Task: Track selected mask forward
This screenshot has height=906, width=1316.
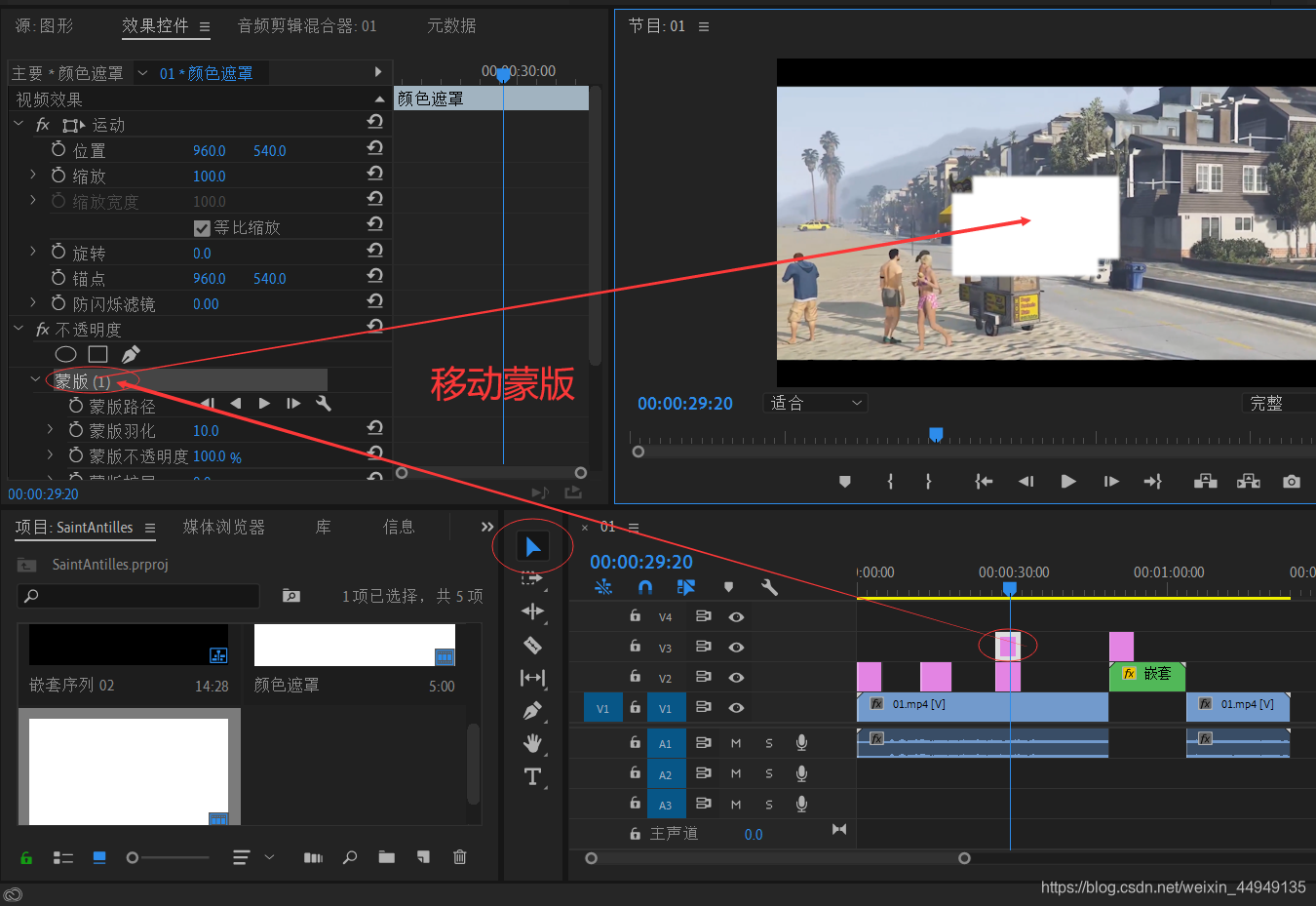Action: click(x=264, y=403)
